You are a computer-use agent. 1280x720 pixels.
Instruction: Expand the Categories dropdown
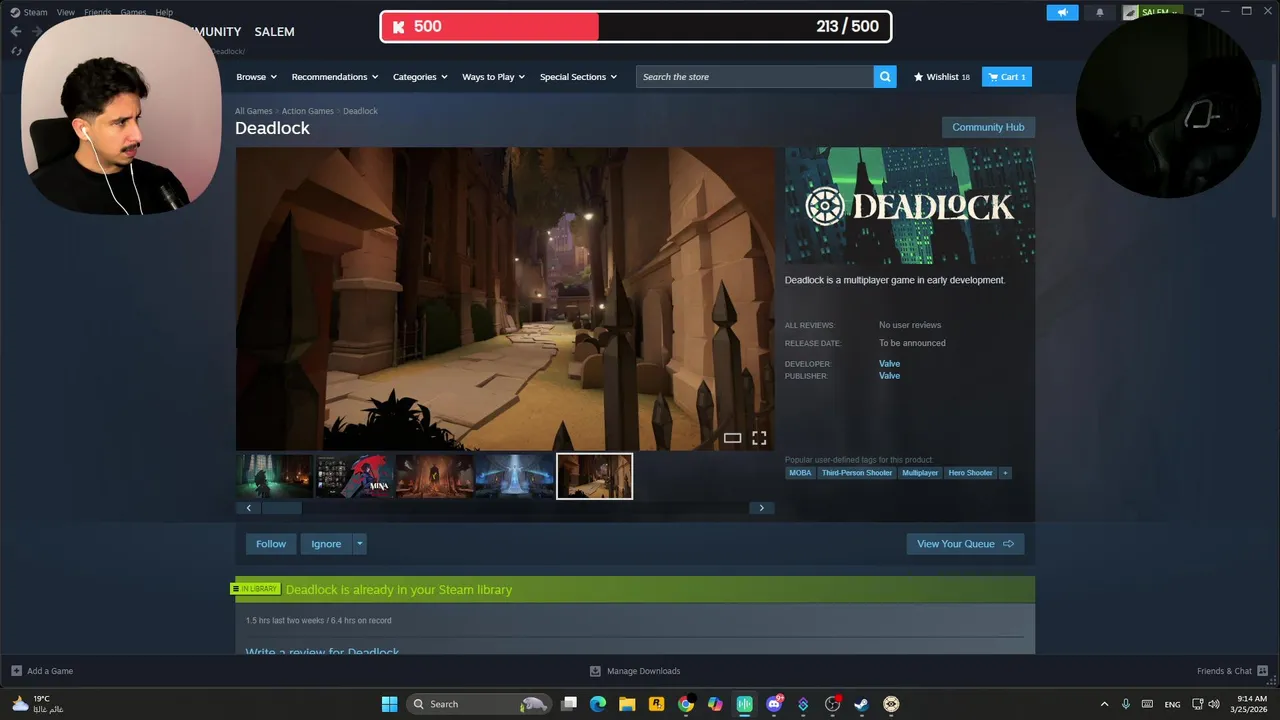pos(420,77)
